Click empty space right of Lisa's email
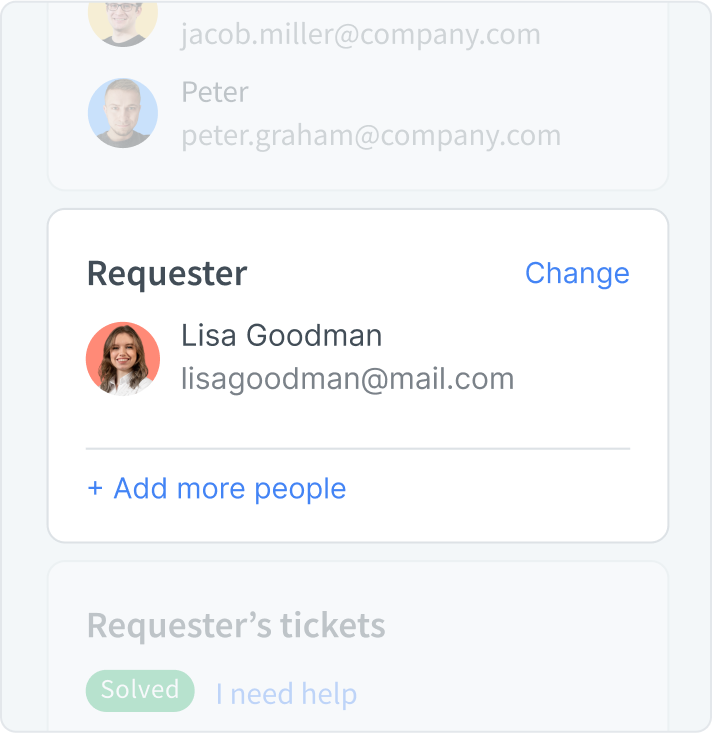The width and height of the screenshot is (712, 733). [x=580, y=379]
